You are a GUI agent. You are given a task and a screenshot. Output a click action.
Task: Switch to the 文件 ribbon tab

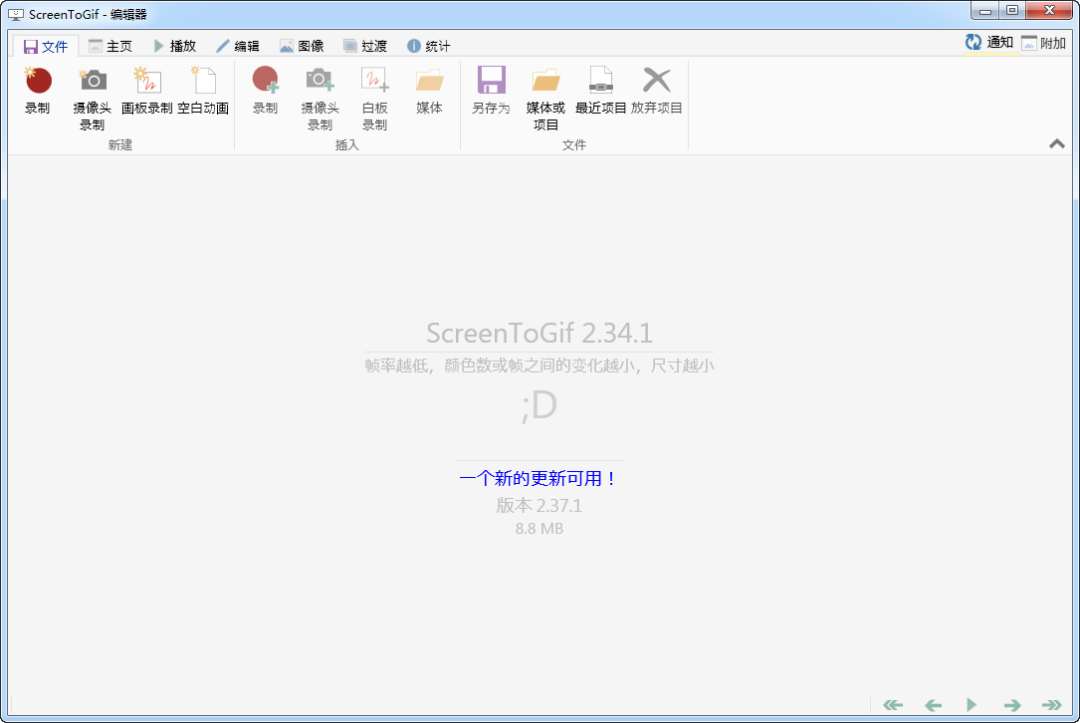45,46
